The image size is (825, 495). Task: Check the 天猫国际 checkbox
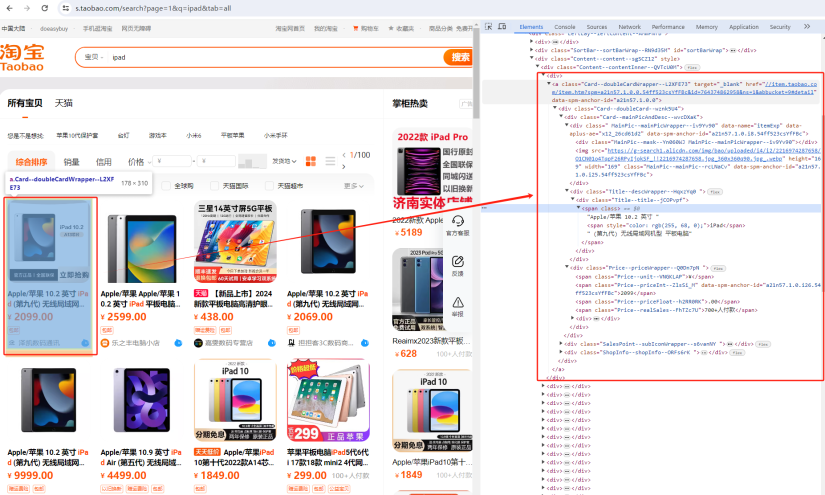pos(214,186)
